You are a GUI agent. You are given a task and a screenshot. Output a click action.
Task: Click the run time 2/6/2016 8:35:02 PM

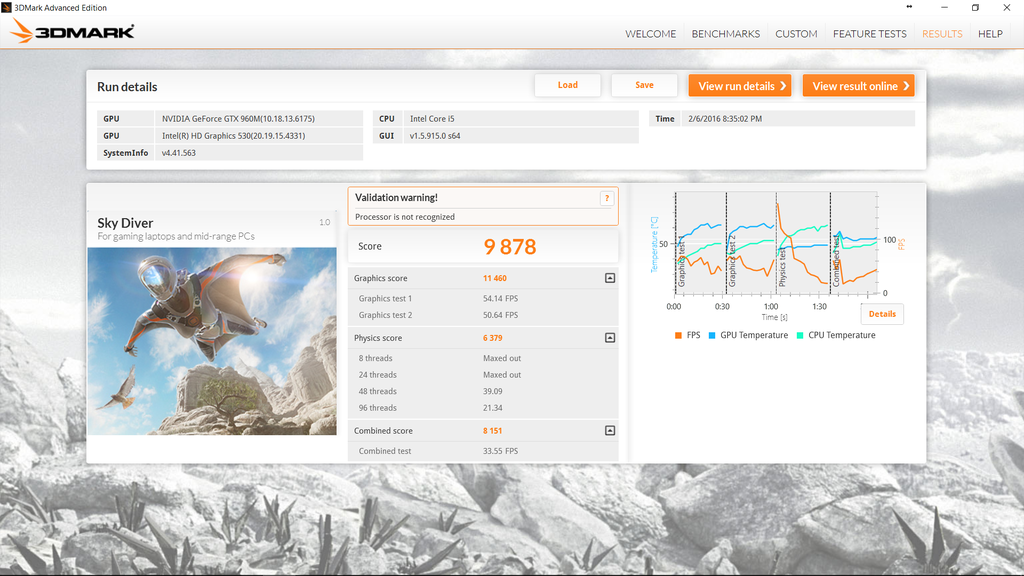point(725,119)
